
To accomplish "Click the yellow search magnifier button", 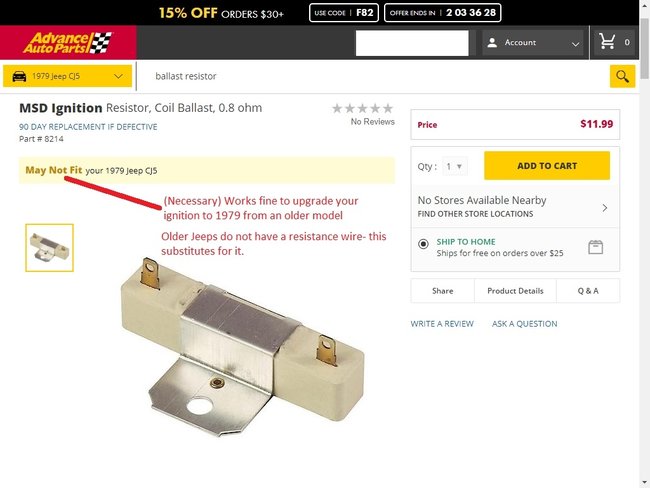I will (x=622, y=76).
